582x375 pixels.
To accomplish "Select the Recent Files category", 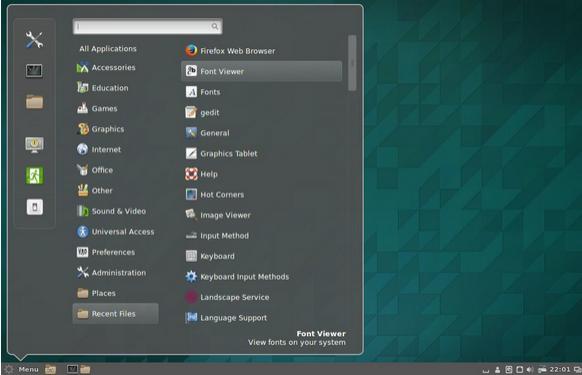I will pos(116,314).
